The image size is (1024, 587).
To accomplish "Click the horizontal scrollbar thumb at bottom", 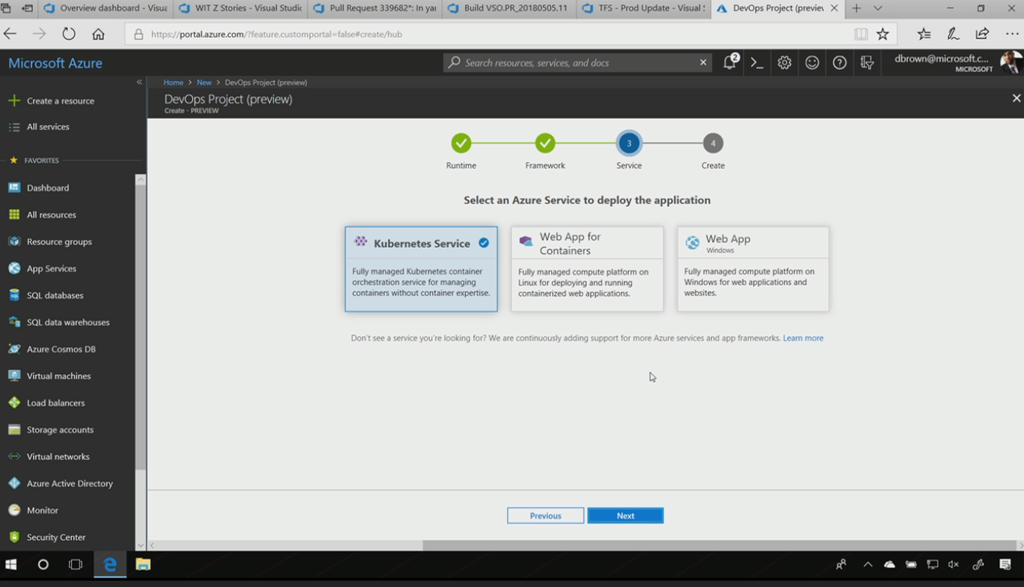I will 719,545.
